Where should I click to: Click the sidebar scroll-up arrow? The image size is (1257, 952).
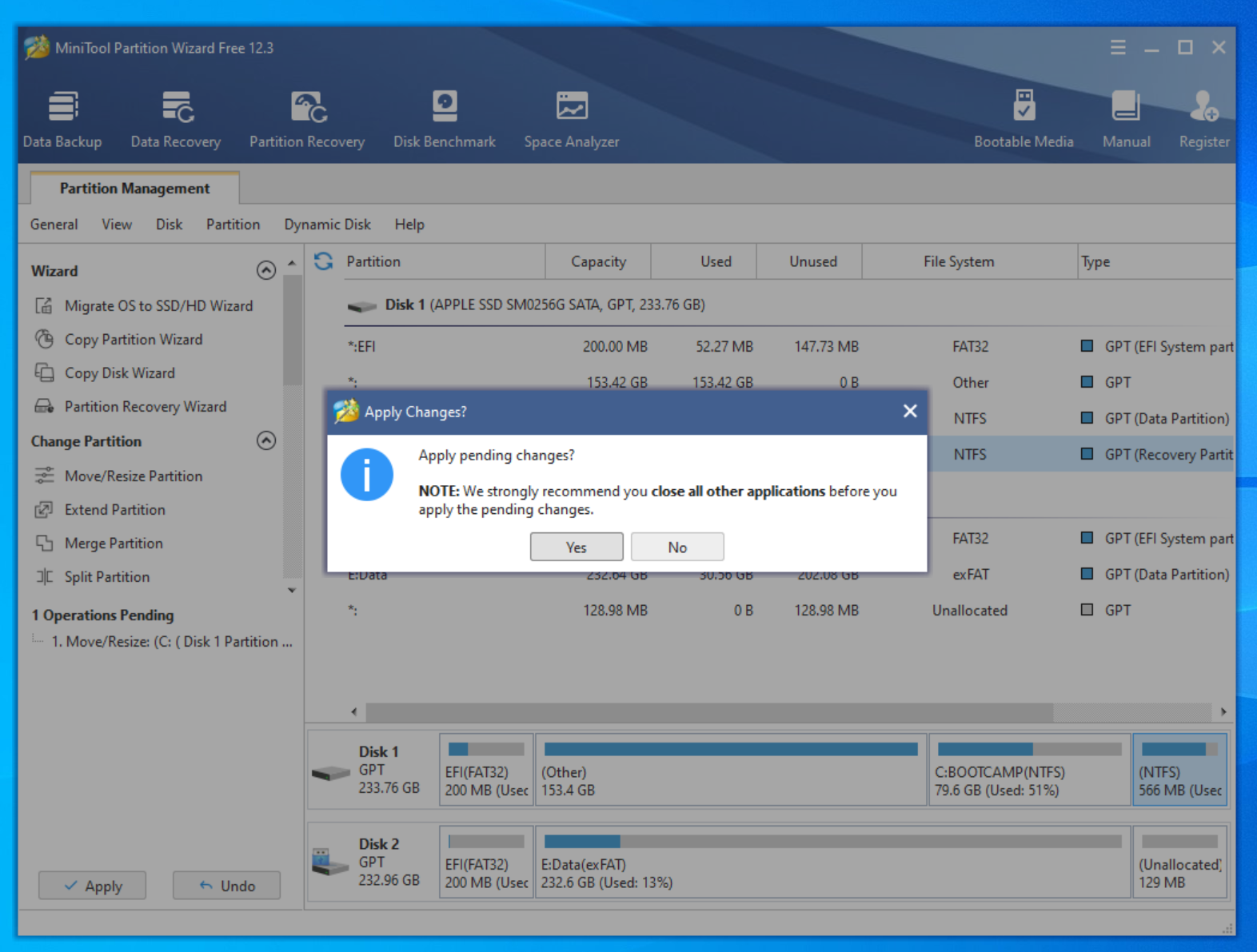(292, 263)
